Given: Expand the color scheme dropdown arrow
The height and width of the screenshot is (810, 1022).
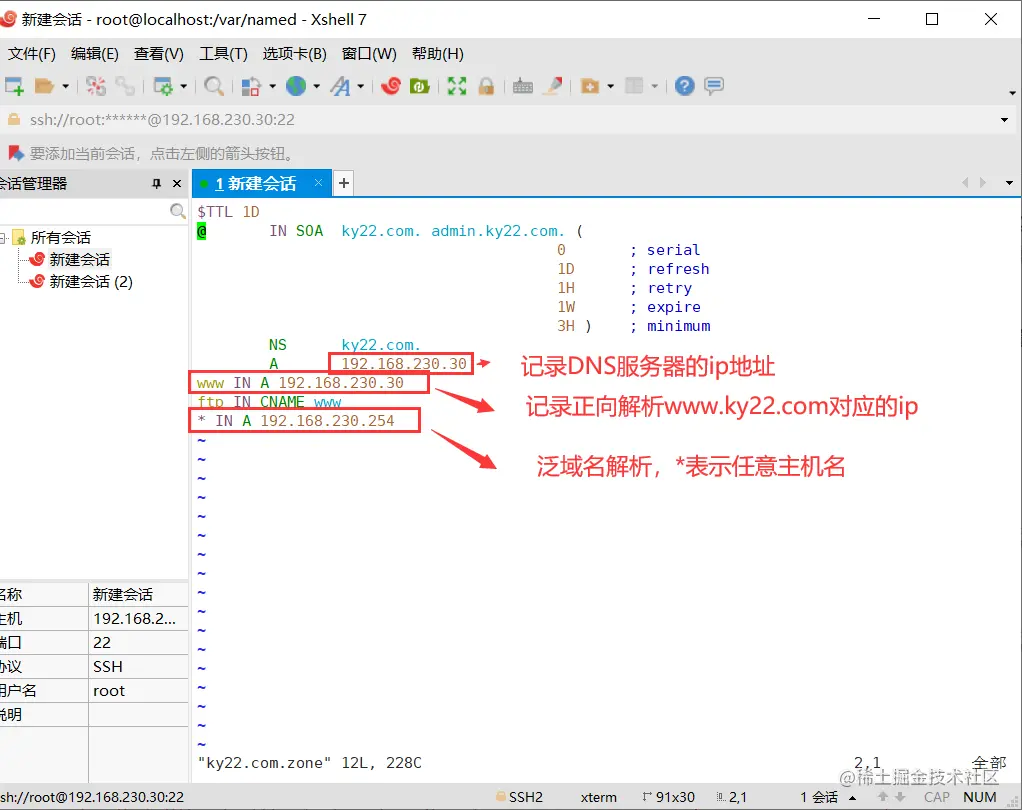Looking at the screenshot, I should point(272,86).
